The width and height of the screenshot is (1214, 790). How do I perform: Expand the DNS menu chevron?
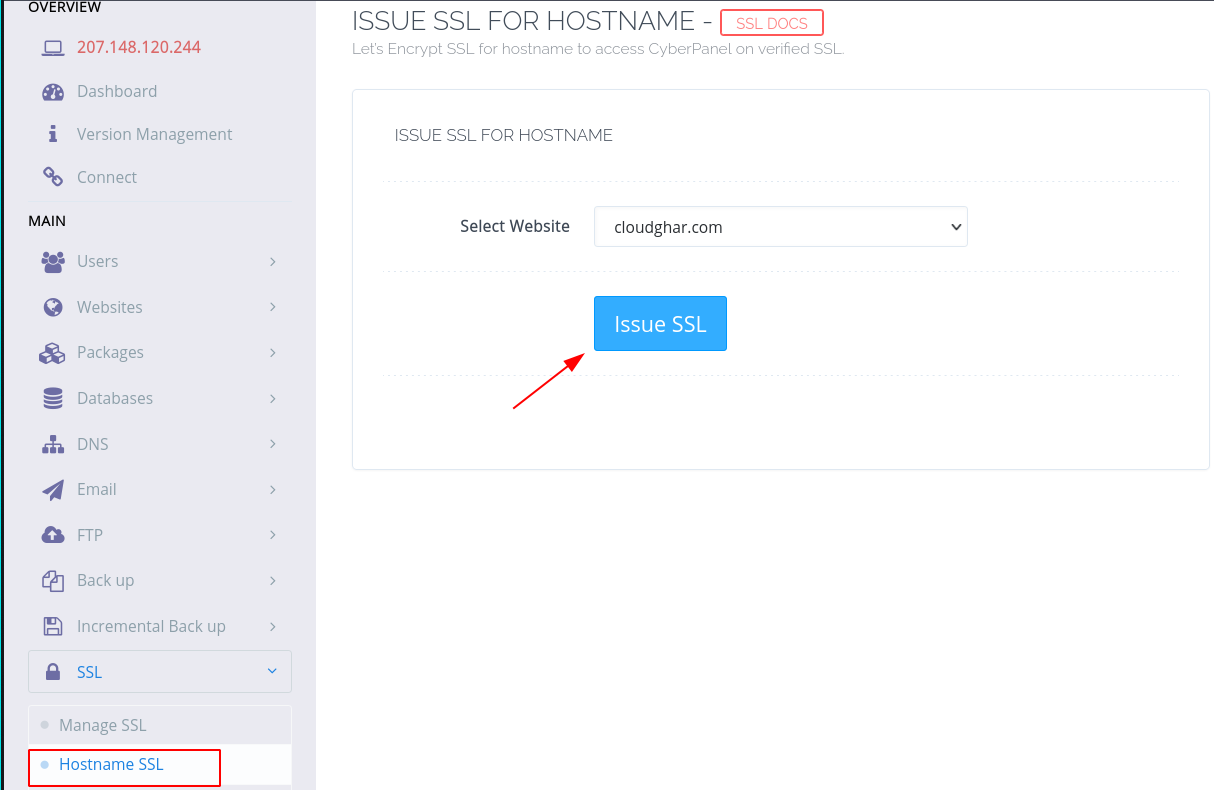(273, 444)
